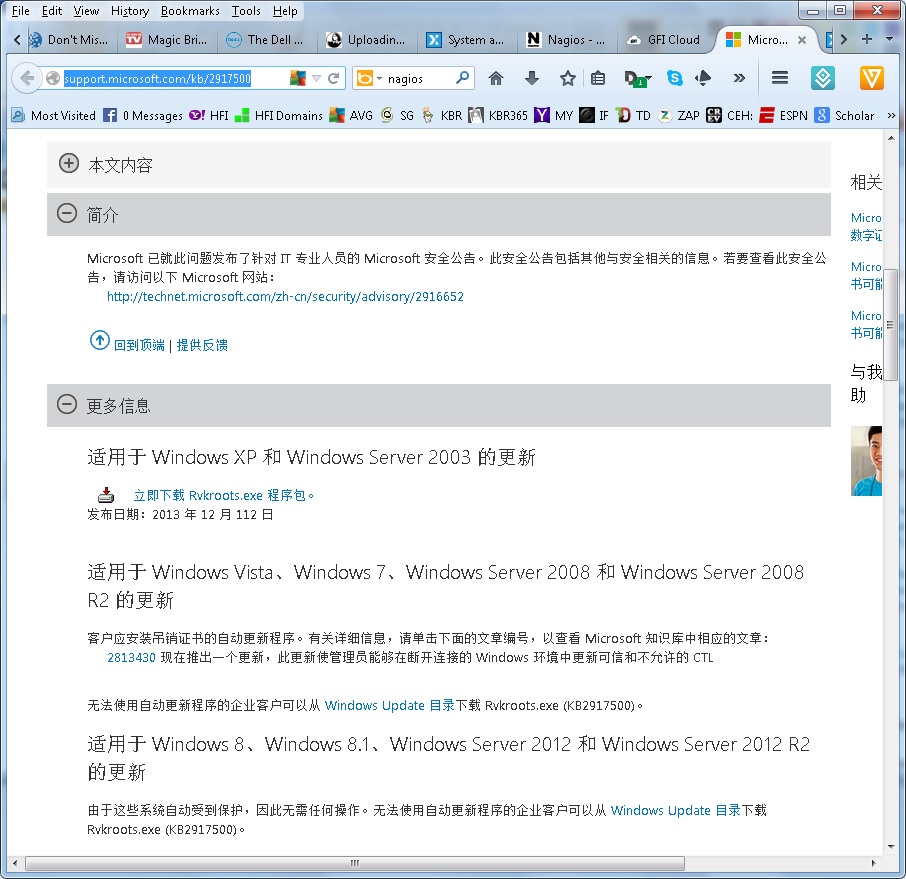Switch to the Nagios tab
This screenshot has width=906, height=879.
(565, 40)
